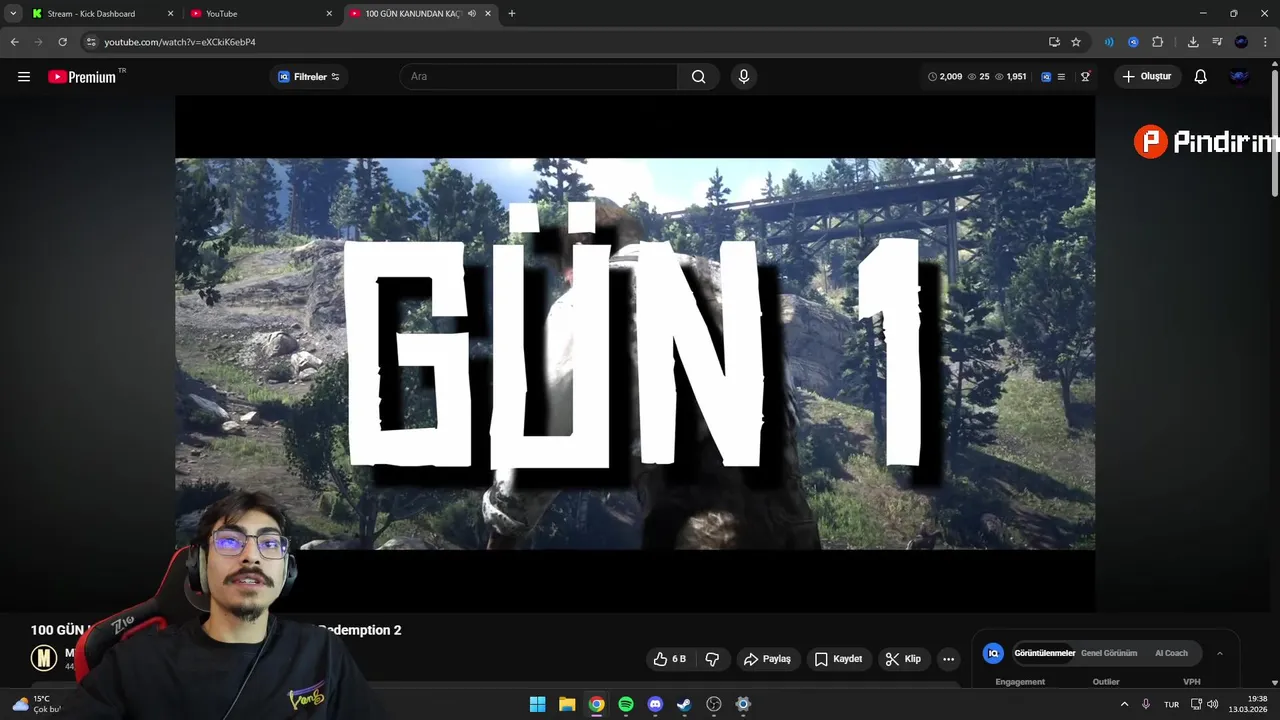
Task: Switch to Genel Görünüm tab
Action: coord(1109,653)
